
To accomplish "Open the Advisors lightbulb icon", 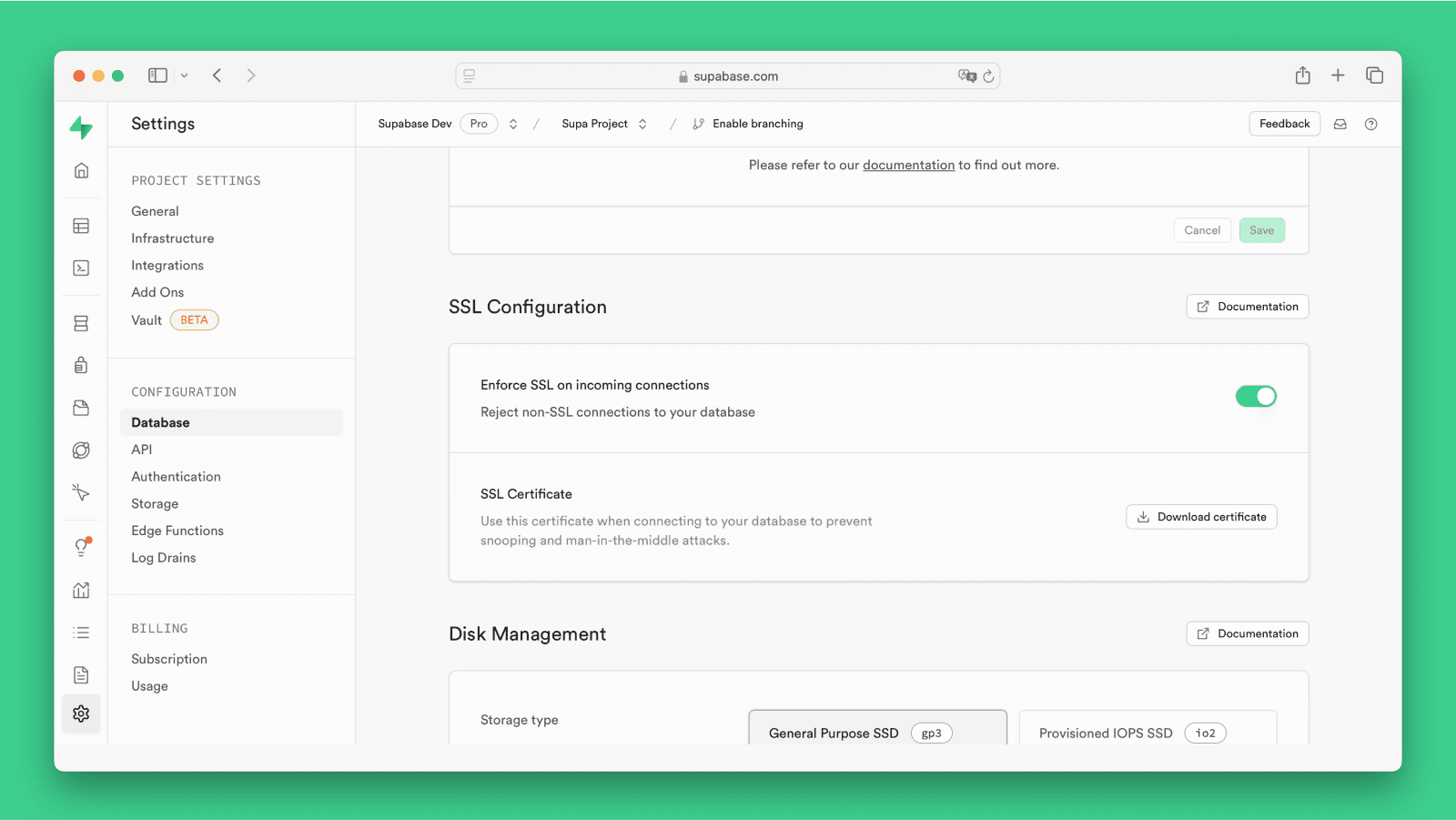I will [x=81, y=547].
